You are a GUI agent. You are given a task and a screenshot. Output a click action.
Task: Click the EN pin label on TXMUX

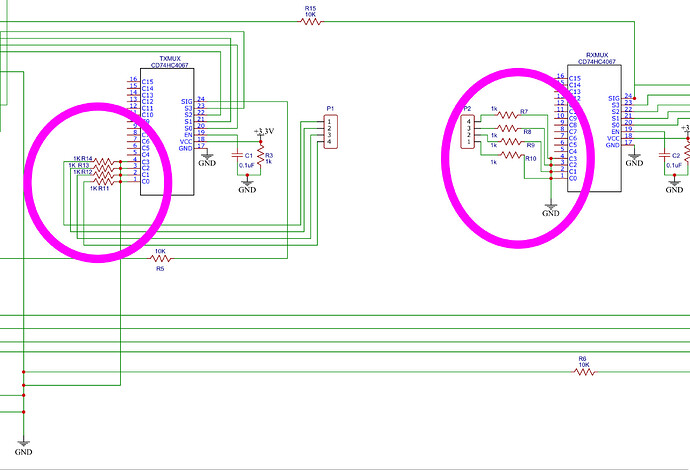coord(188,135)
